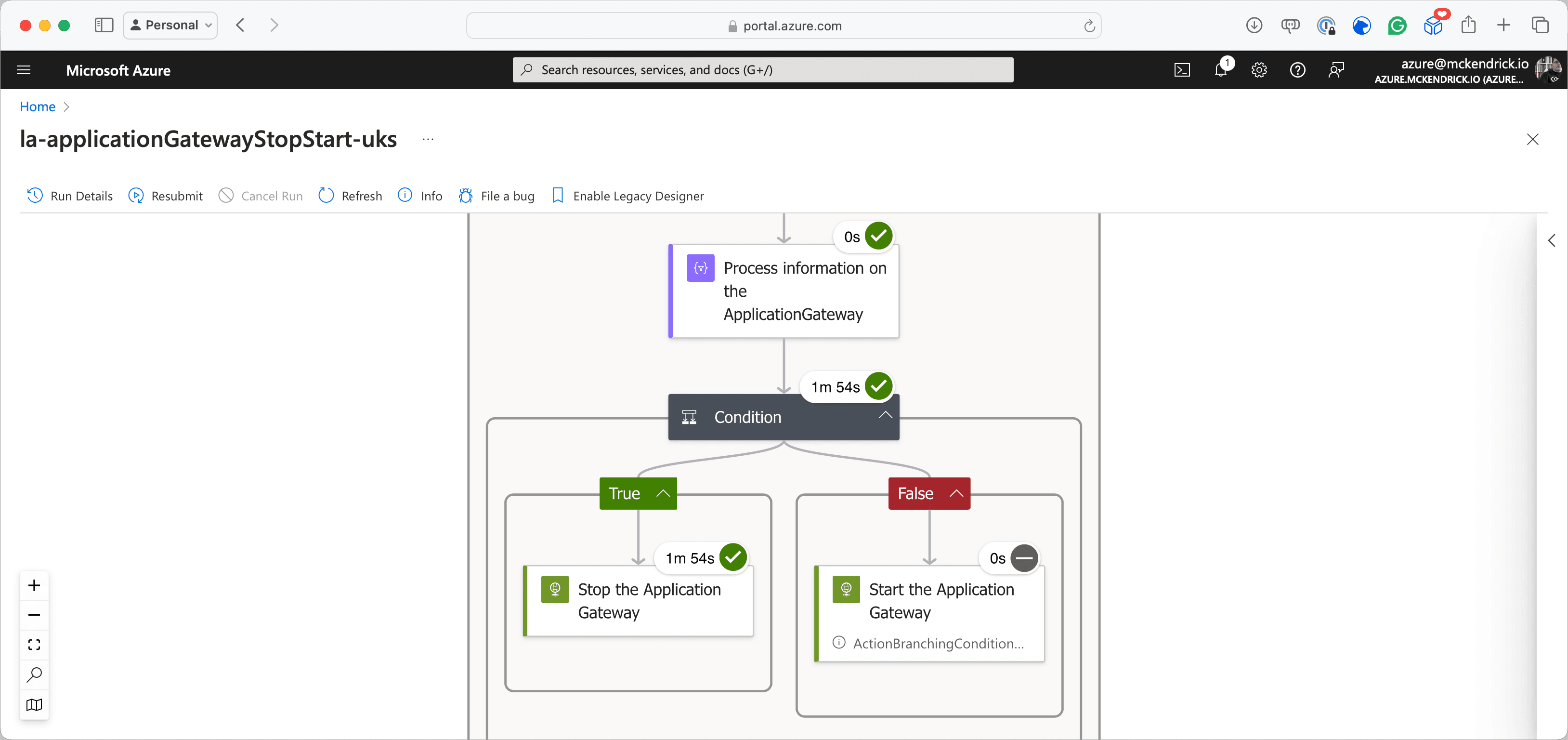Click the zoom out minus button
Image resolution: width=1568 pixels, height=740 pixels.
(x=34, y=615)
